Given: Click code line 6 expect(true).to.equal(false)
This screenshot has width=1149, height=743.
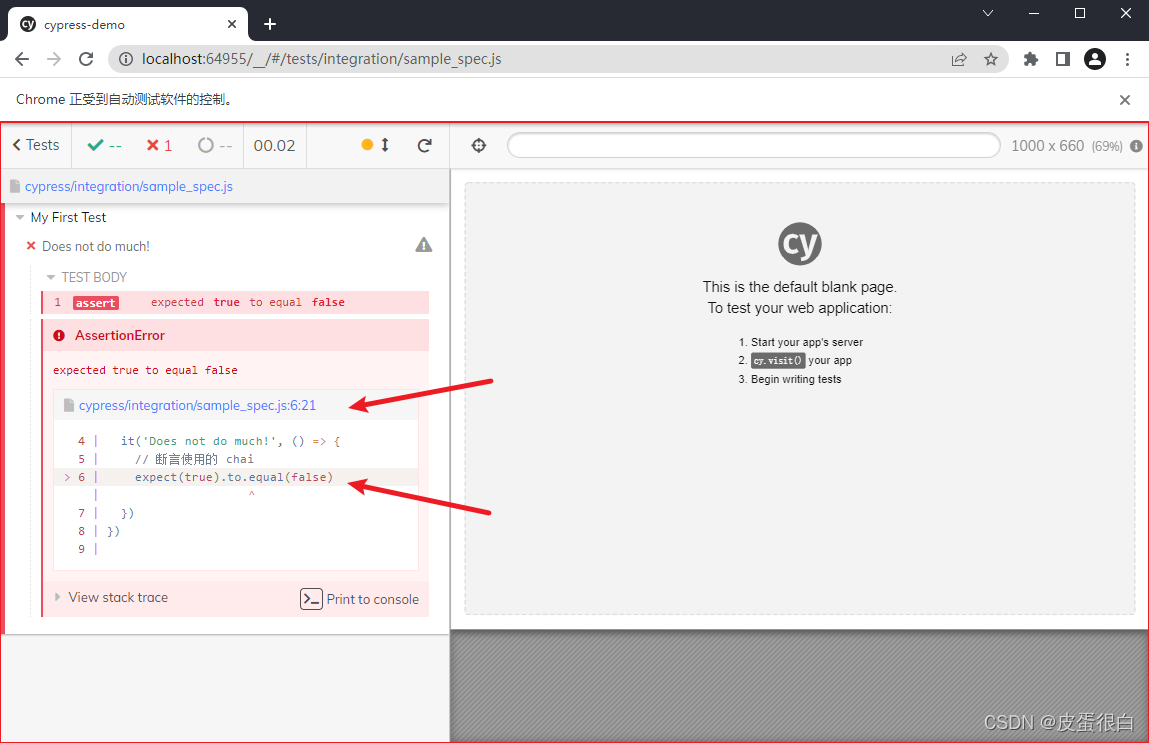Looking at the screenshot, I should [234, 477].
